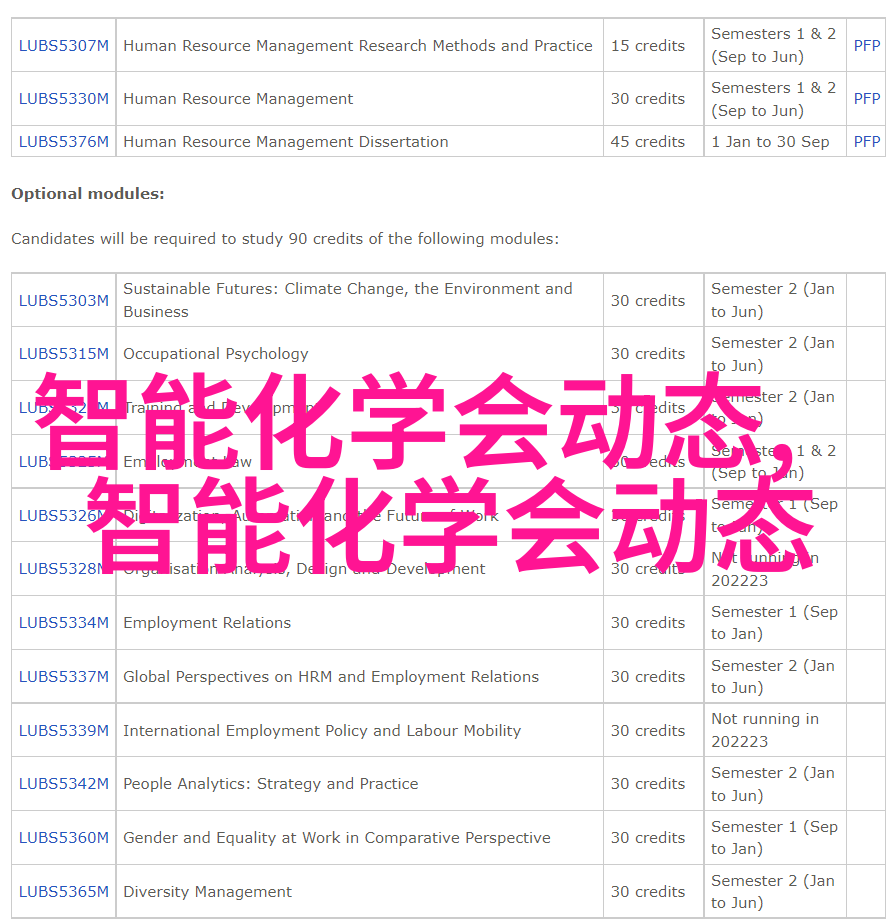Image resolution: width=895 pixels, height=922 pixels.
Task: Select the '45 credits' cell
Action: pyautogui.click(x=653, y=141)
